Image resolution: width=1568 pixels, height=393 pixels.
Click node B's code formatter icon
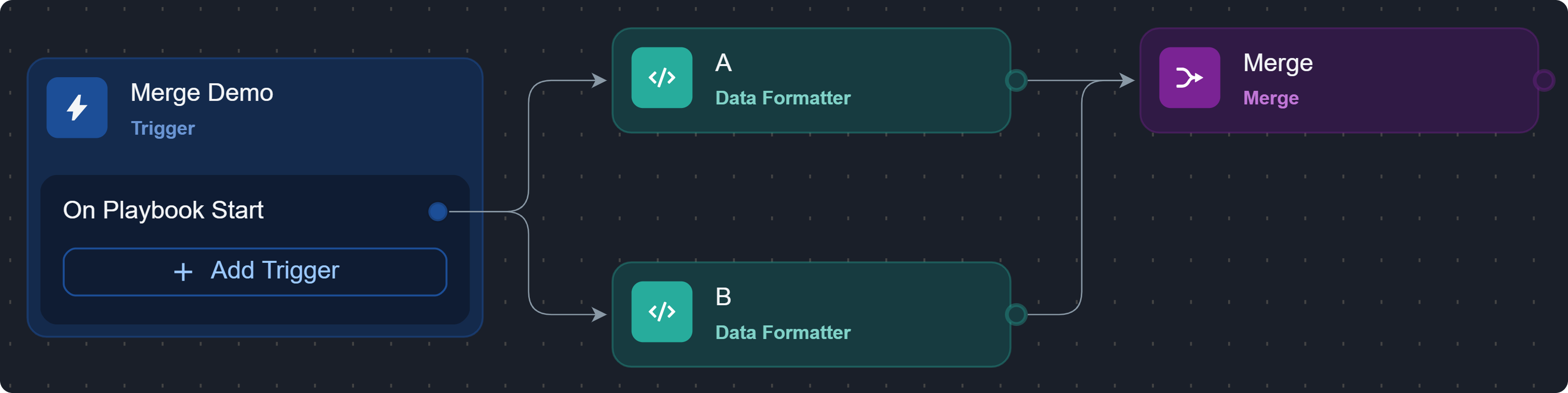(662, 312)
